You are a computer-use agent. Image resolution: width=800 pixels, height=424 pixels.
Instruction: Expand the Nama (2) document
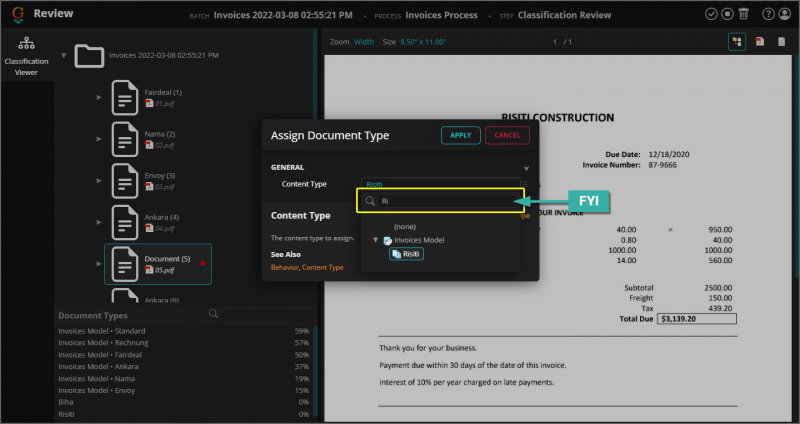point(99,139)
